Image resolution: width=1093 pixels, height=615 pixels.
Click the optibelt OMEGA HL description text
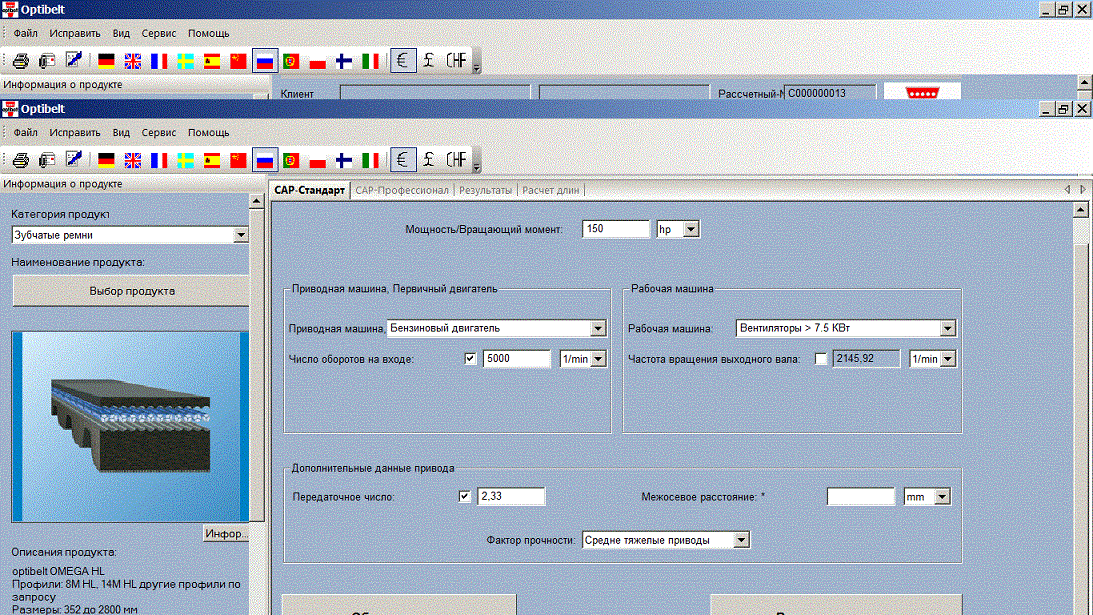coord(58,571)
